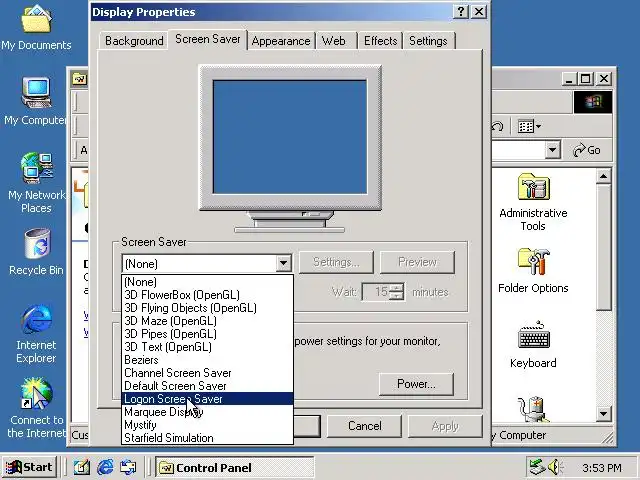Viewport: 640px width, 480px height.
Task: Choose 3D Pipes (OpenGL) screen saver
Action: click(x=207, y=334)
